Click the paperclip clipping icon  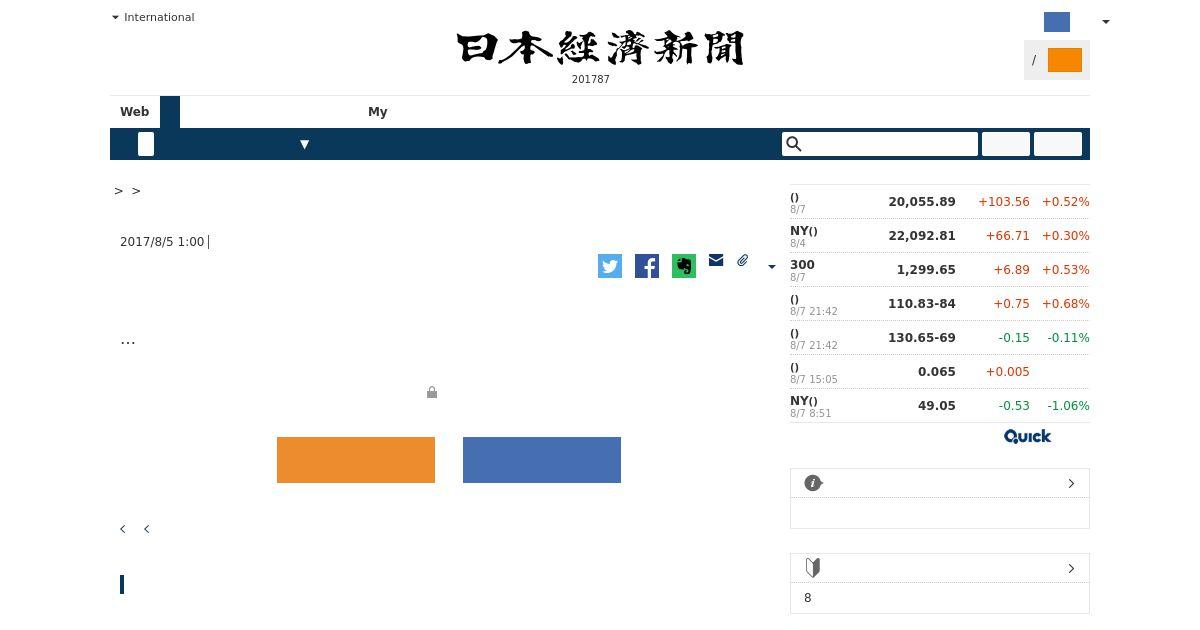coord(743,260)
